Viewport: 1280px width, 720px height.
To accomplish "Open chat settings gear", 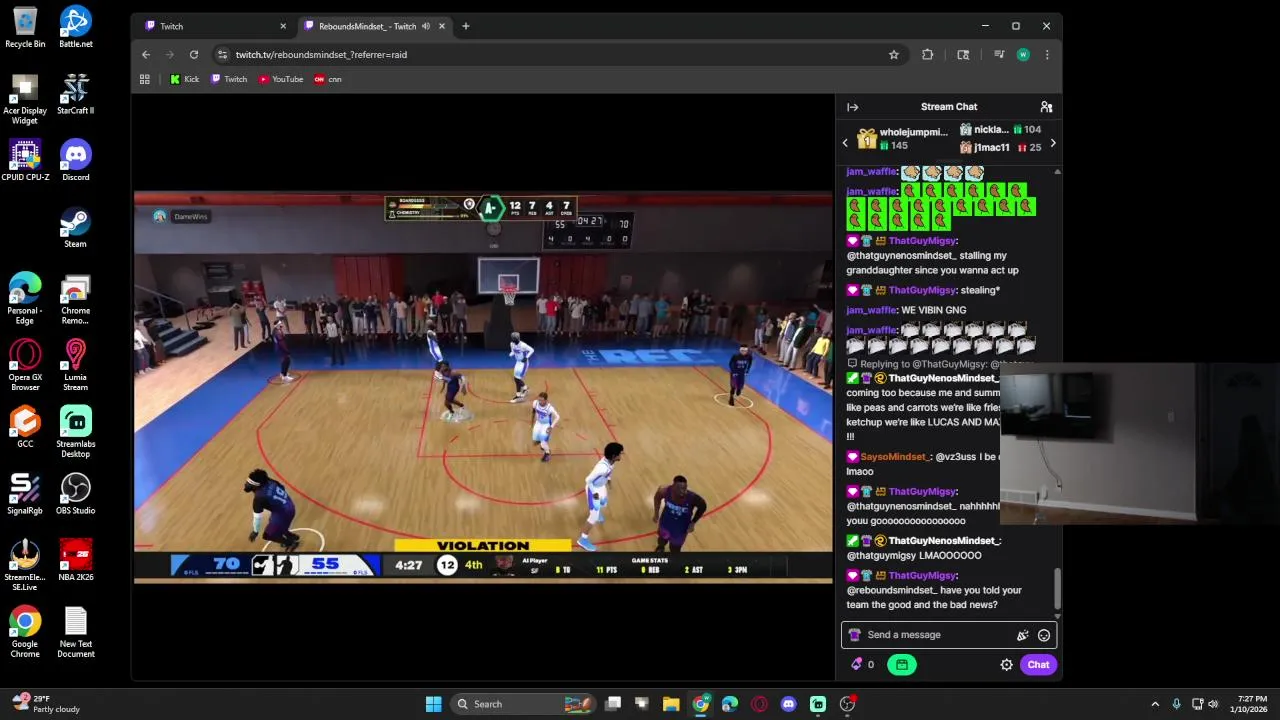I will (1007, 665).
